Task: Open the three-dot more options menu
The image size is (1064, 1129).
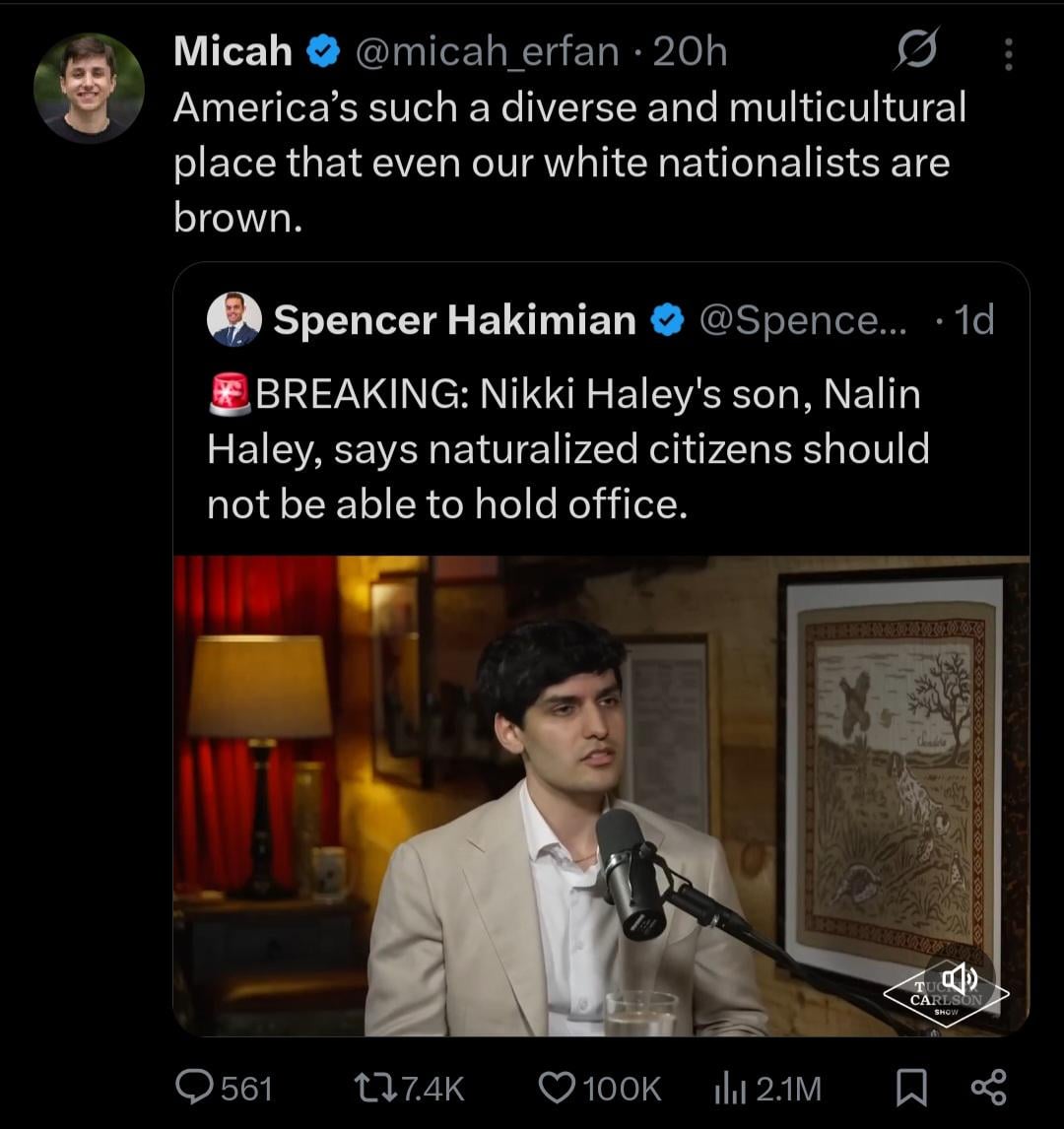Action: (1008, 53)
